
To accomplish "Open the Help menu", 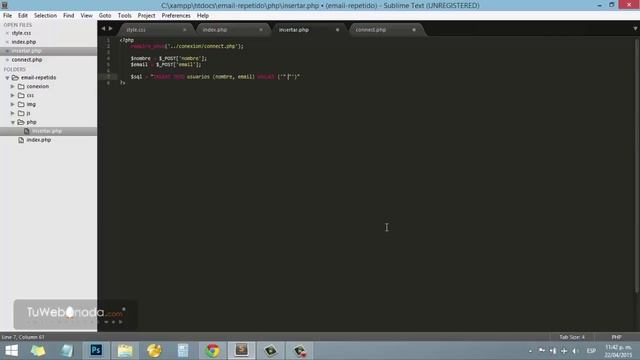I will 203,16.
